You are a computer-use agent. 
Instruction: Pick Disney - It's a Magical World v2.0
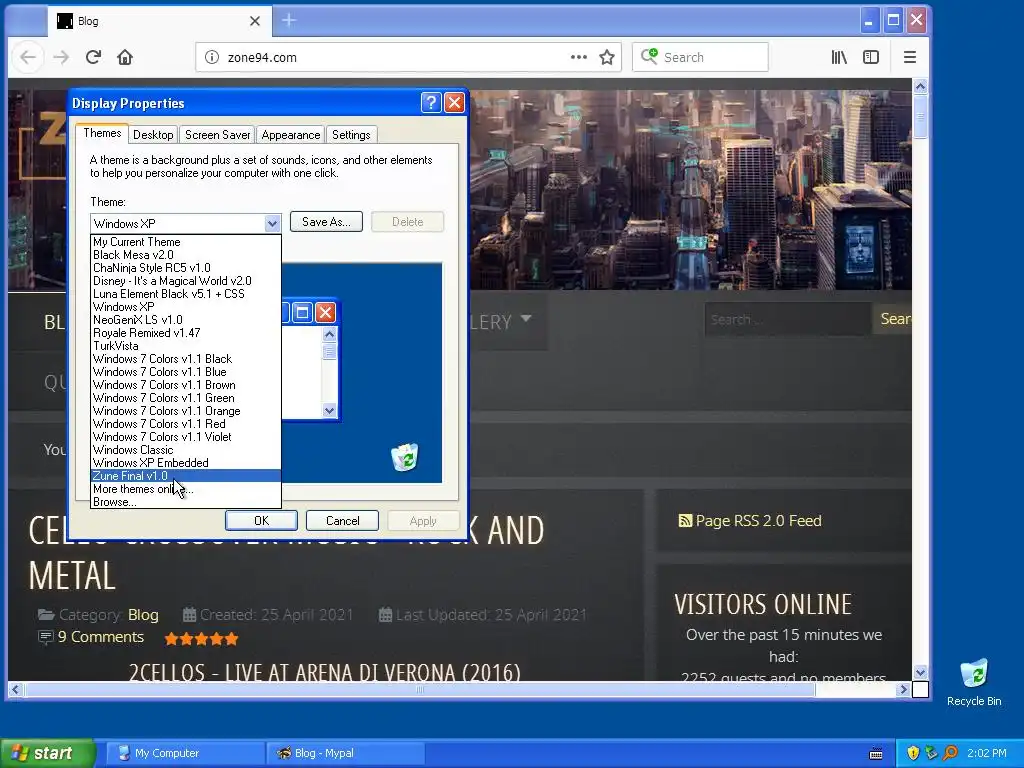tap(185, 281)
